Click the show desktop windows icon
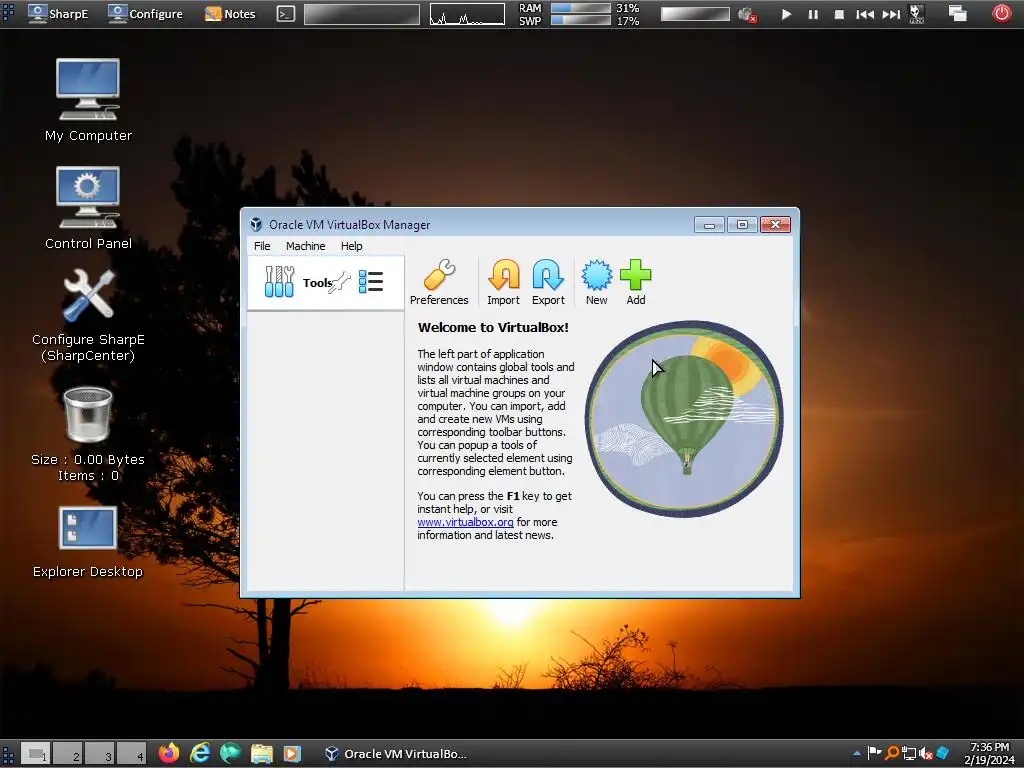This screenshot has height=768, width=1024. coord(957,14)
